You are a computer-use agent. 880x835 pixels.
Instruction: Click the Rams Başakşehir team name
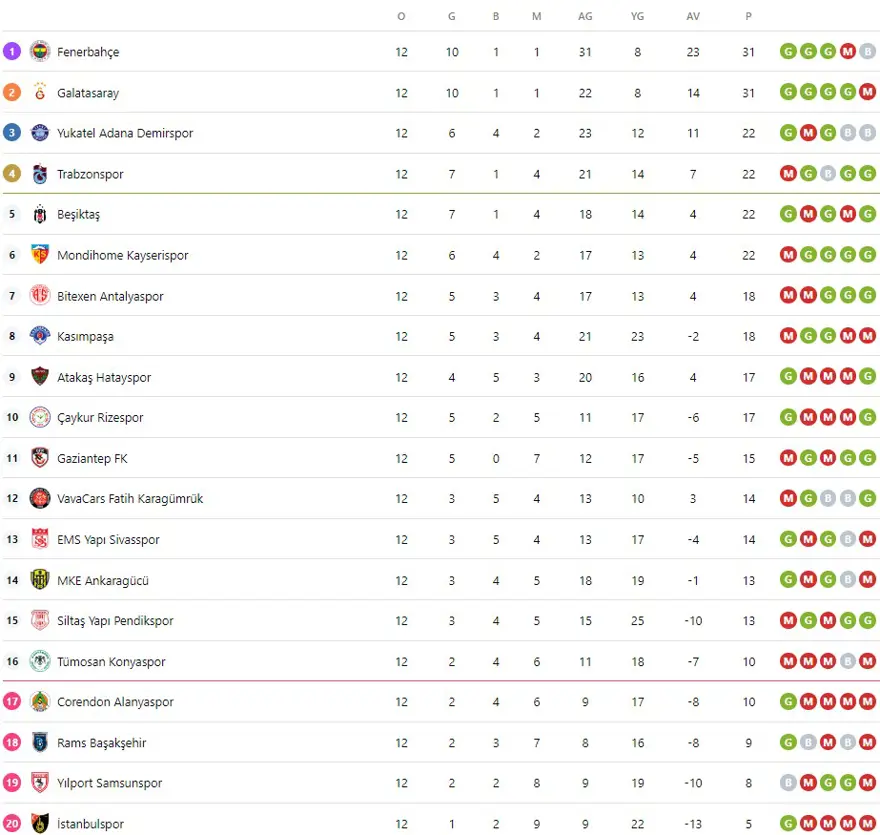102,743
